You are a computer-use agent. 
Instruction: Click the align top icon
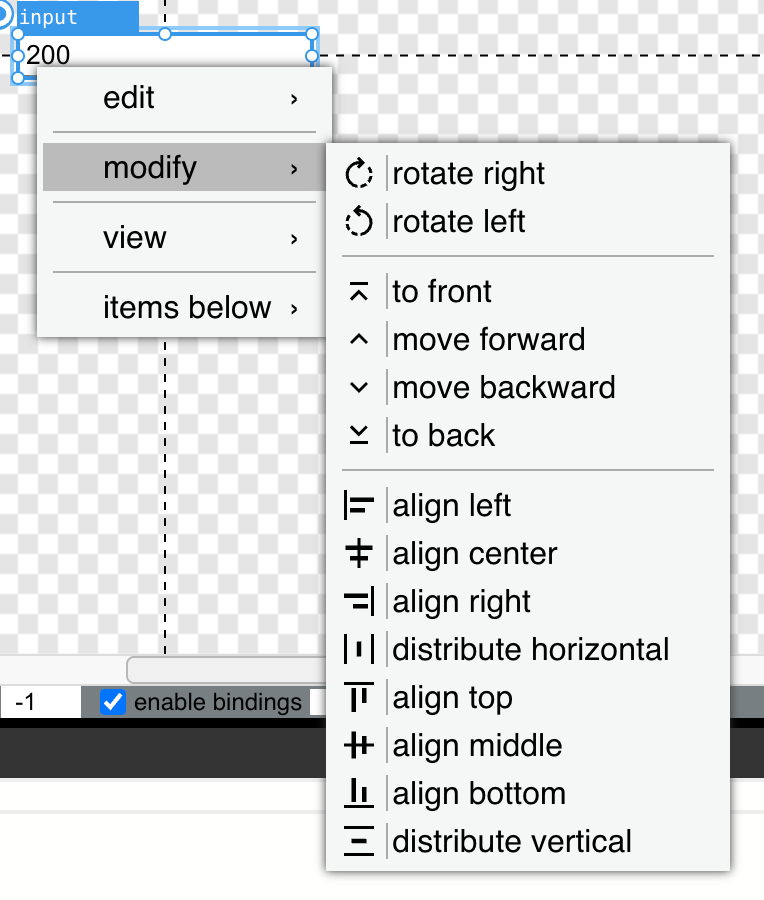point(358,698)
